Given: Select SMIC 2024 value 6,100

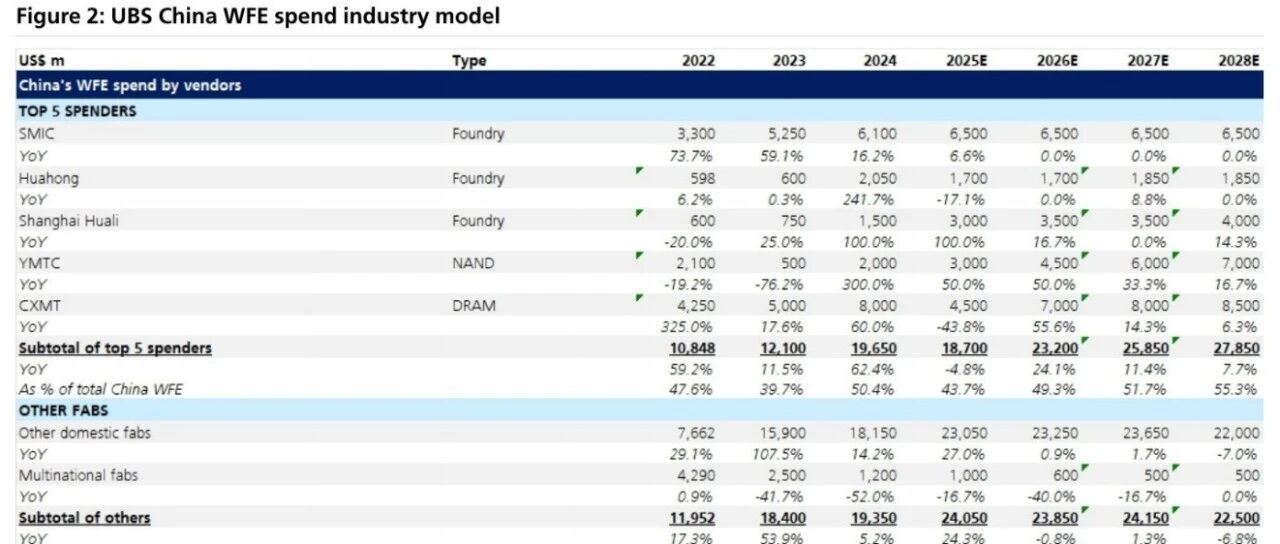Looking at the screenshot, I should [877, 133].
